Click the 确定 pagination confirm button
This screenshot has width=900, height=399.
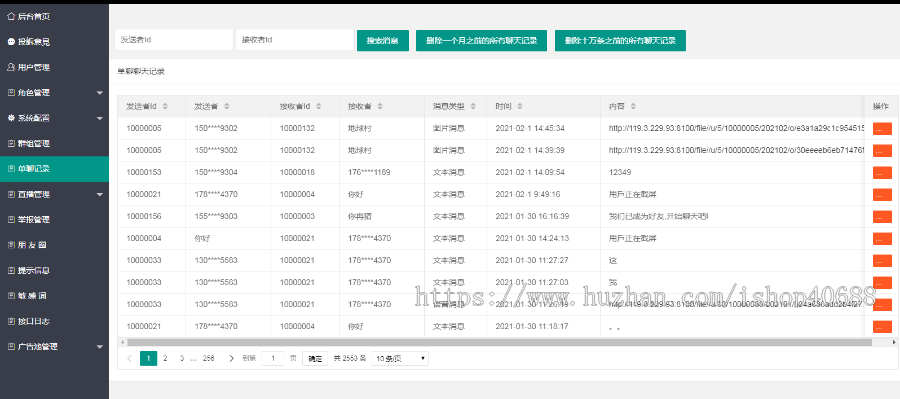pyautogui.click(x=315, y=358)
